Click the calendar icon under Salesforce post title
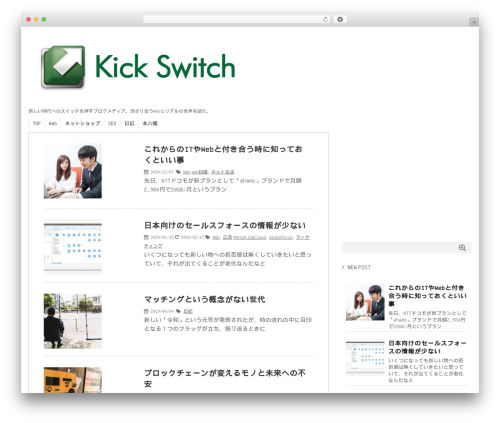 pos(146,237)
